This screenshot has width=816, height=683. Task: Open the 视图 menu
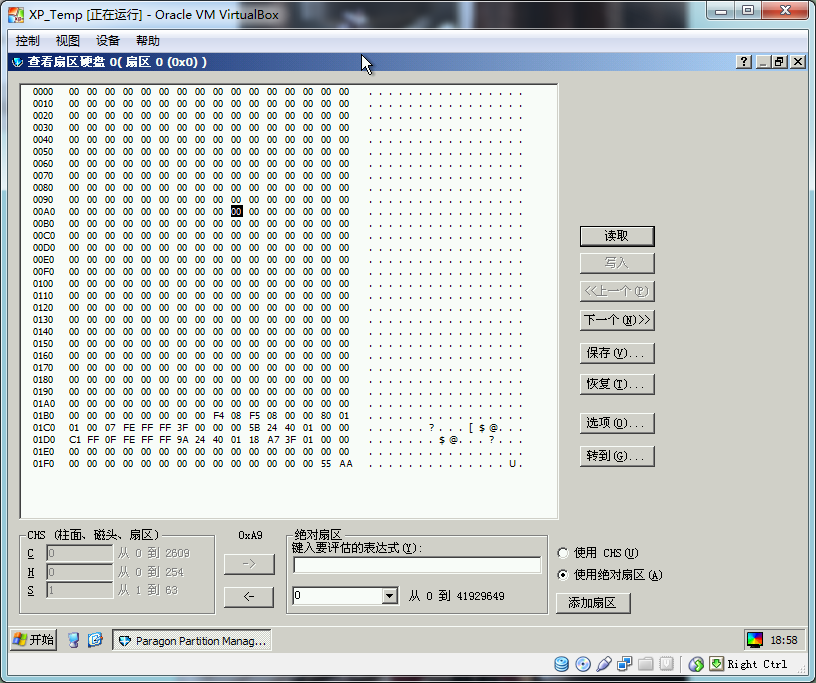pyautogui.click(x=67, y=41)
